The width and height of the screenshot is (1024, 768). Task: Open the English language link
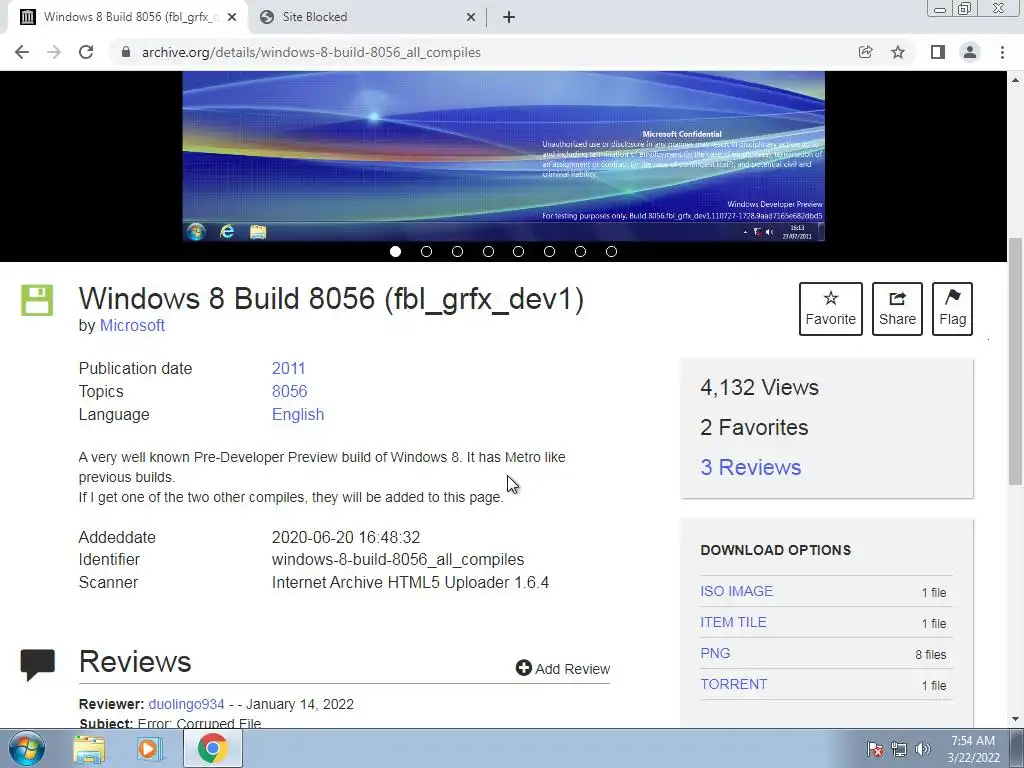coord(298,415)
